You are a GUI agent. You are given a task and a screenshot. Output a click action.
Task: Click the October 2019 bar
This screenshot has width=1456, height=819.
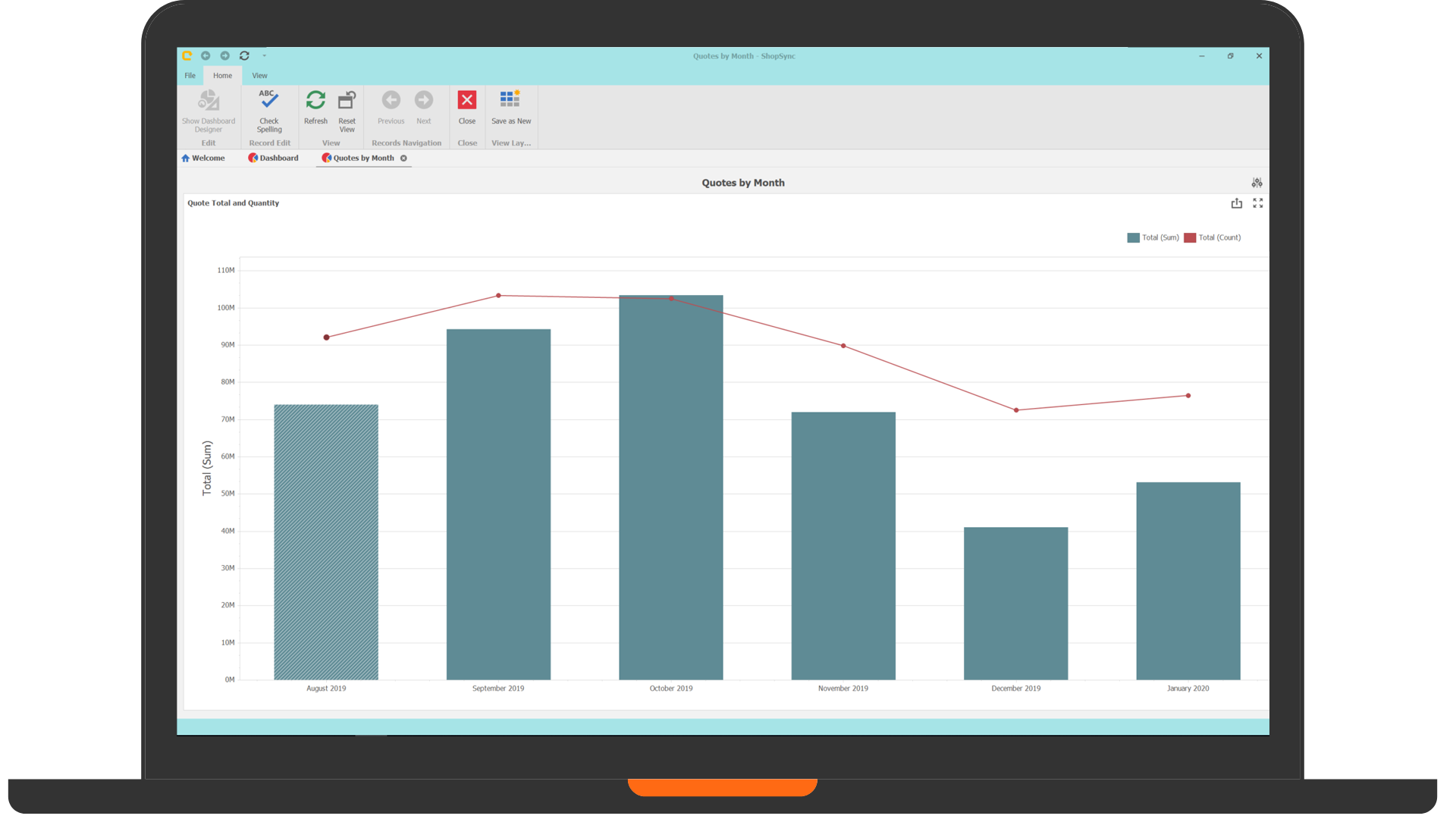coord(670,487)
